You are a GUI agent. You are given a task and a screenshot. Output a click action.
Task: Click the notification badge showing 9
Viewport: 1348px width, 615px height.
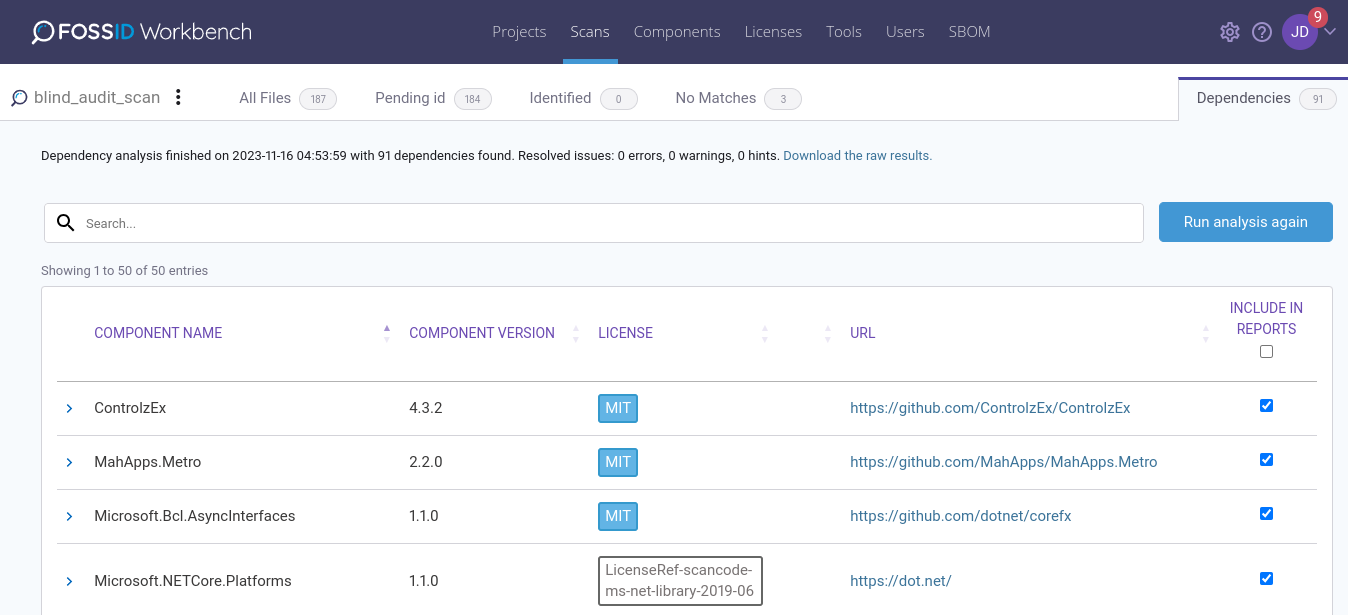point(1318,17)
